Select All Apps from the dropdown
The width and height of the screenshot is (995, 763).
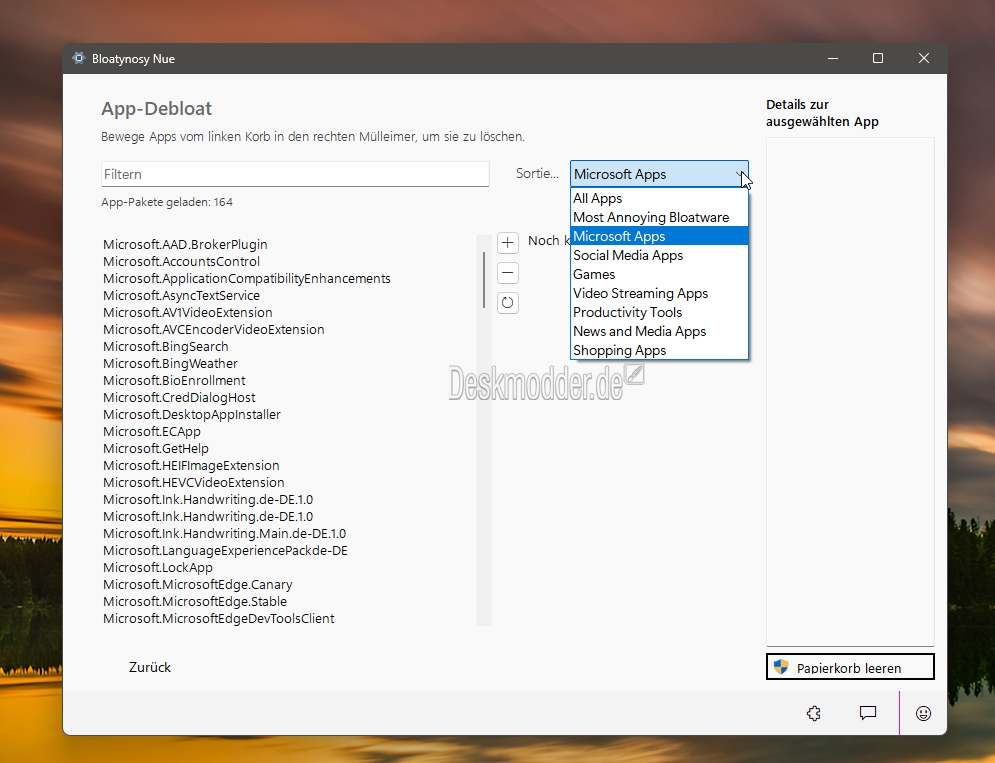coord(659,198)
